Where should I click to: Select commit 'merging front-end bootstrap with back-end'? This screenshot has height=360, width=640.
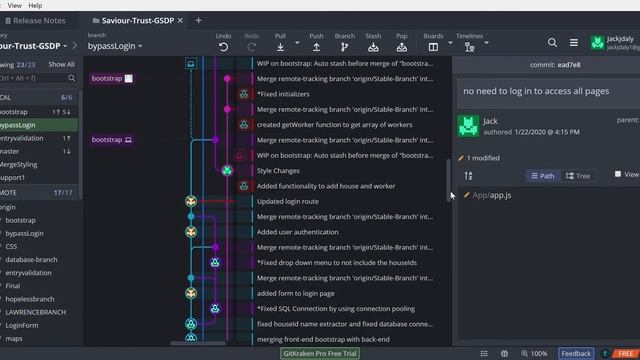323,340
